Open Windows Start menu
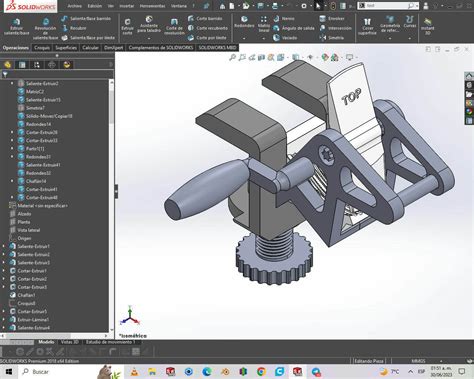474x379 pixels. [9, 371]
